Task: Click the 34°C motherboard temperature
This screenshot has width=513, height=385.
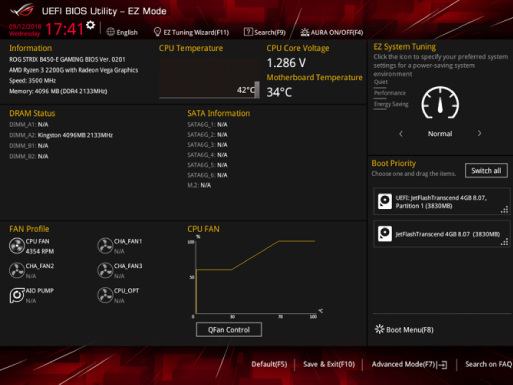Action: click(279, 92)
